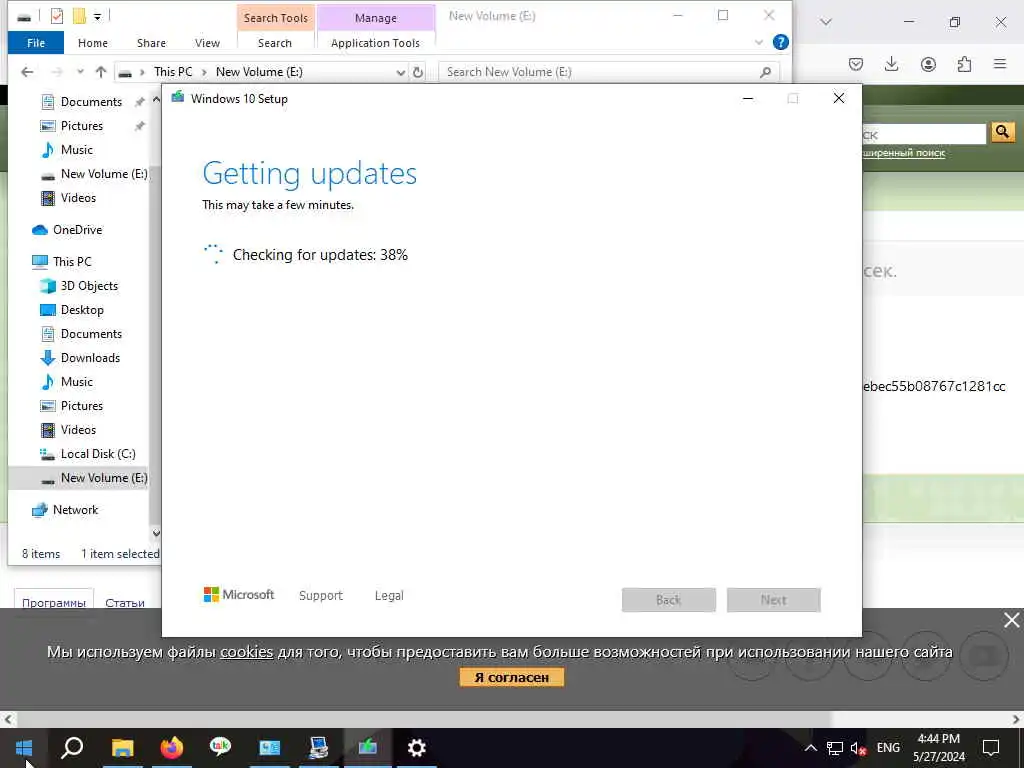Viewport: 1024px width, 768px height.
Task: Click the Back button in Setup
Action: coord(669,600)
